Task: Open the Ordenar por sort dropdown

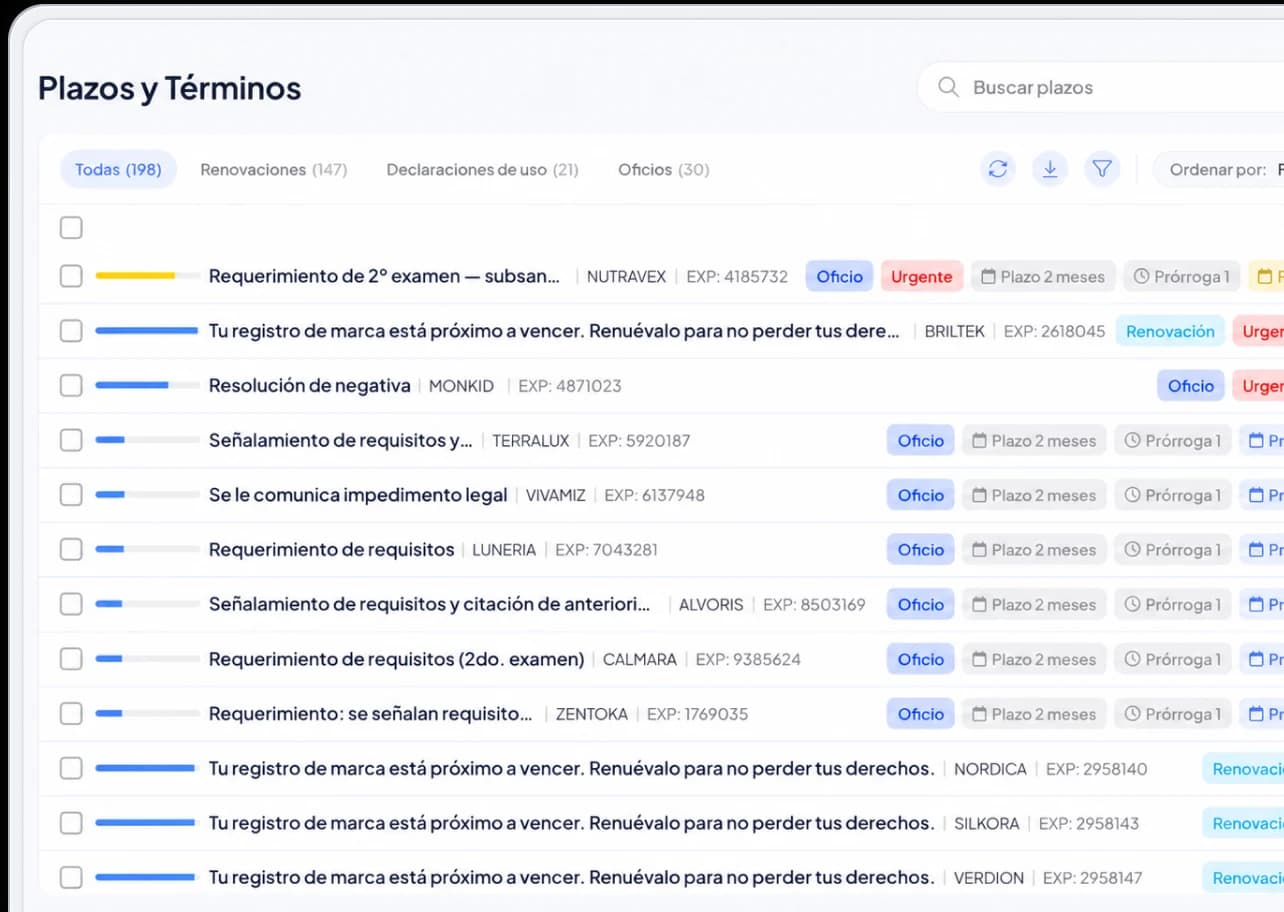Action: click(x=1219, y=169)
